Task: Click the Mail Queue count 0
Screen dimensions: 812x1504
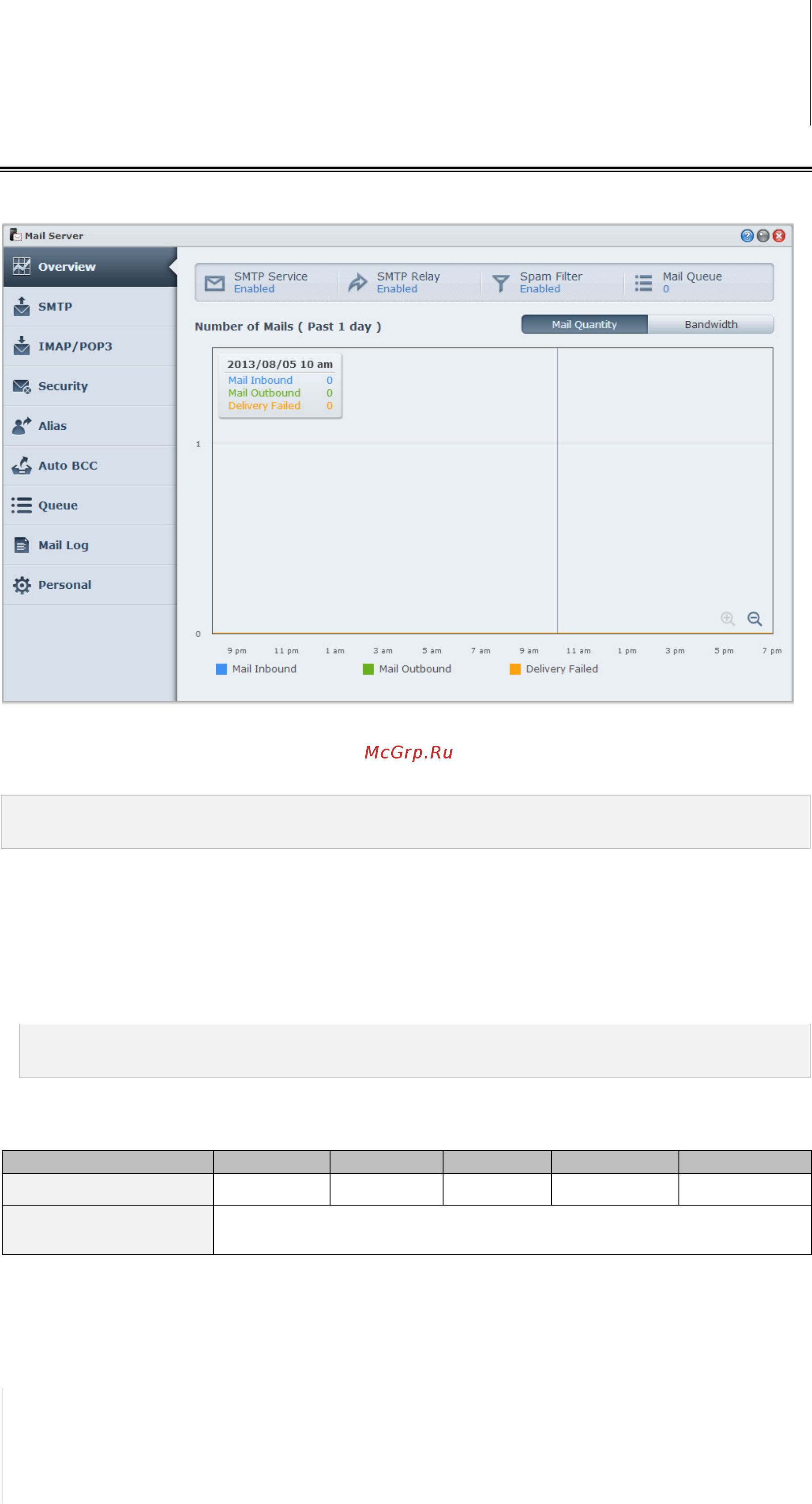Action: pyautogui.click(x=666, y=289)
